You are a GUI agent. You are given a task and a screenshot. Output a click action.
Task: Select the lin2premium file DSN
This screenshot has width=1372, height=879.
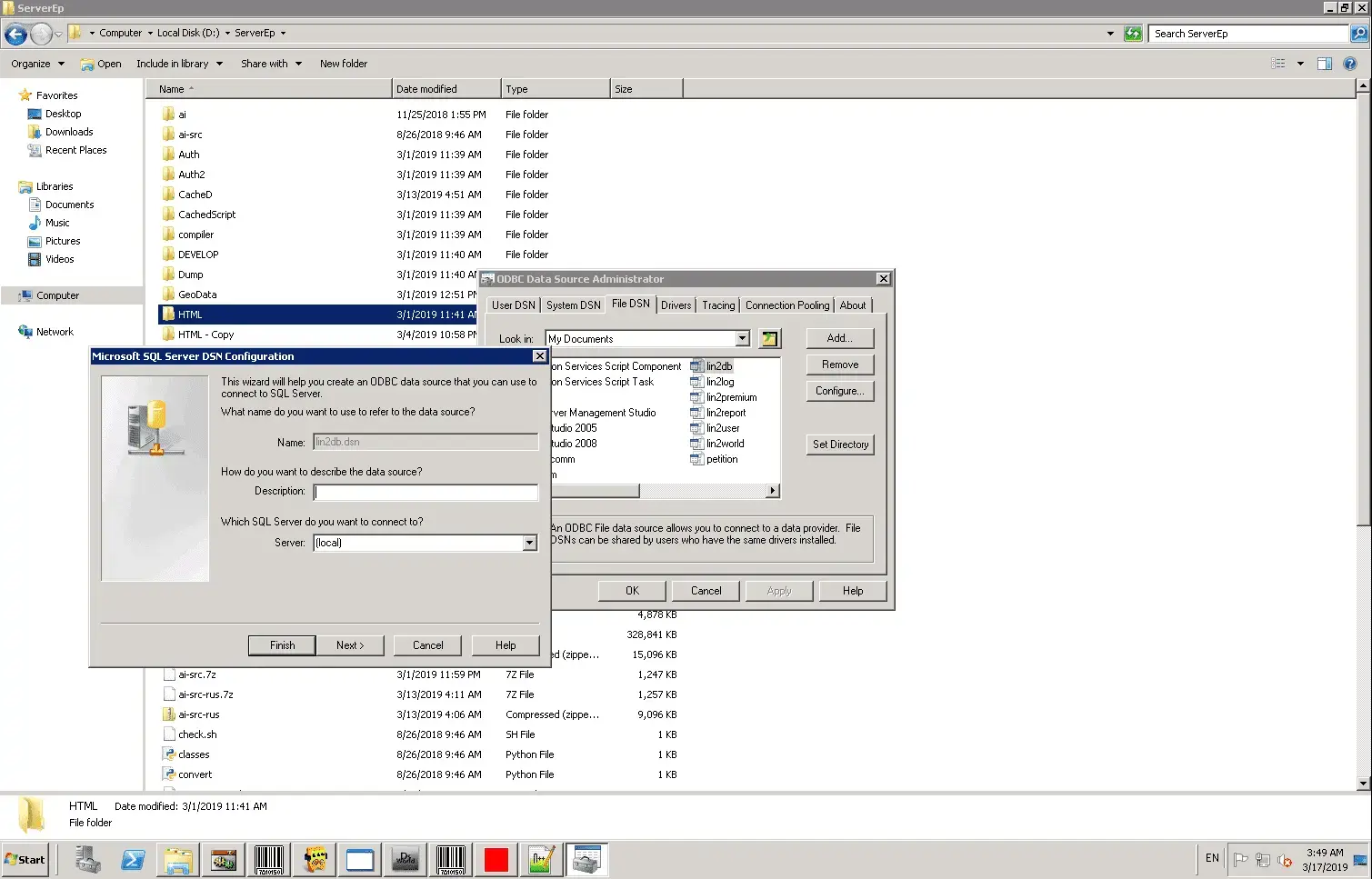click(724, 397)
